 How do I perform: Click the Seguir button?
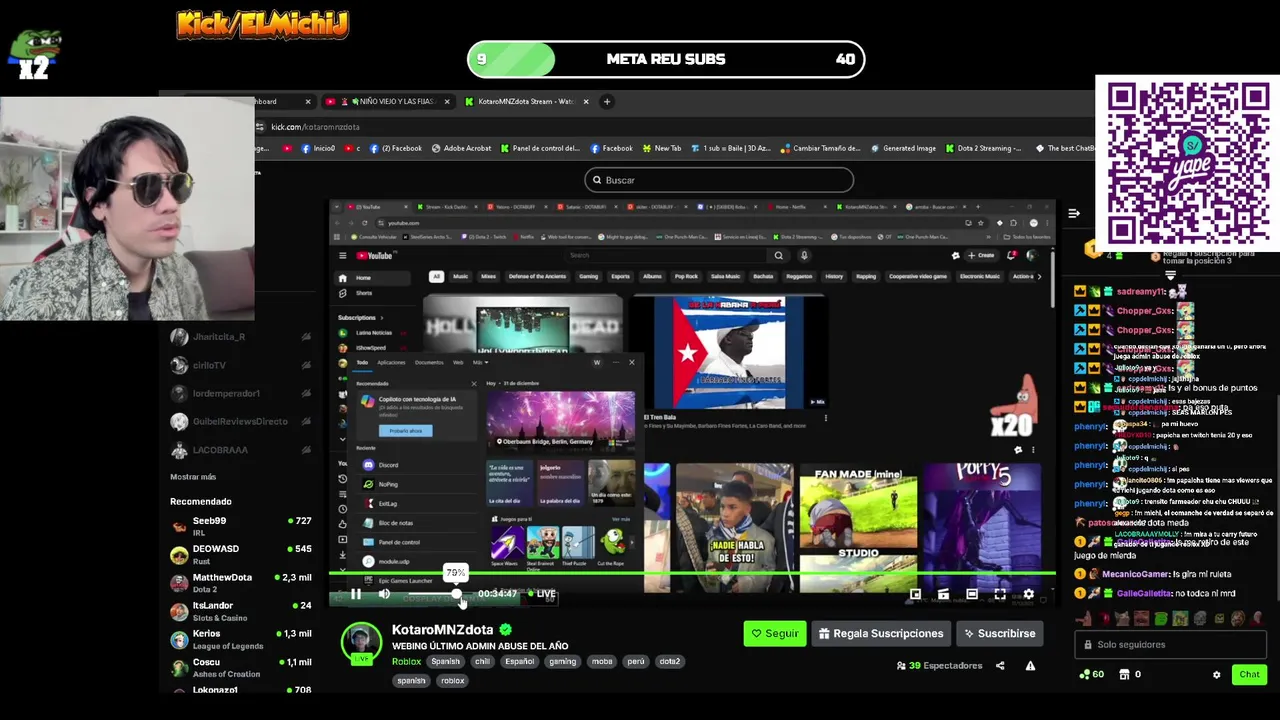775,633
